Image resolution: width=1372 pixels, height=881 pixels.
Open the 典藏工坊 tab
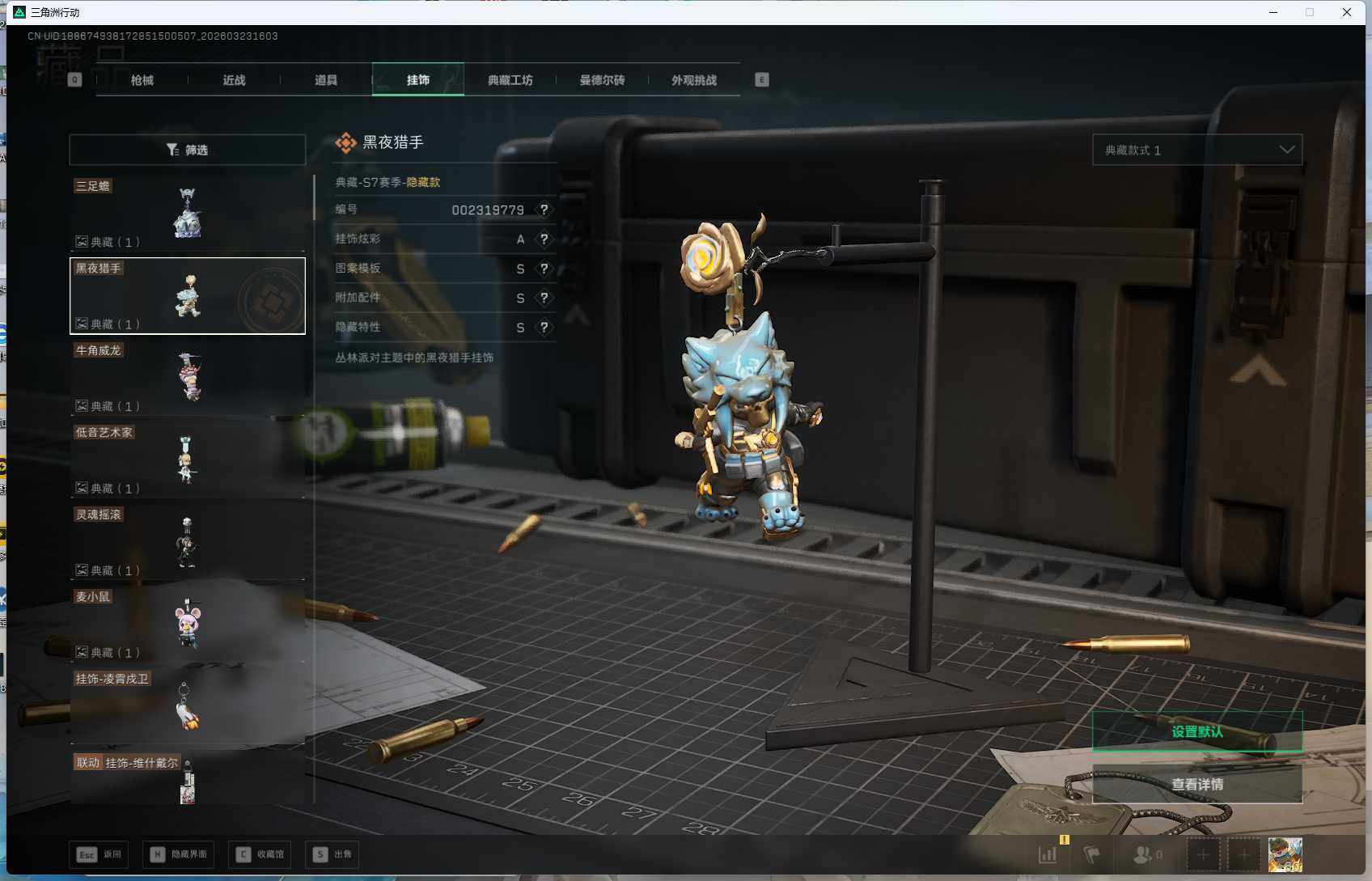tap(510, 80)
